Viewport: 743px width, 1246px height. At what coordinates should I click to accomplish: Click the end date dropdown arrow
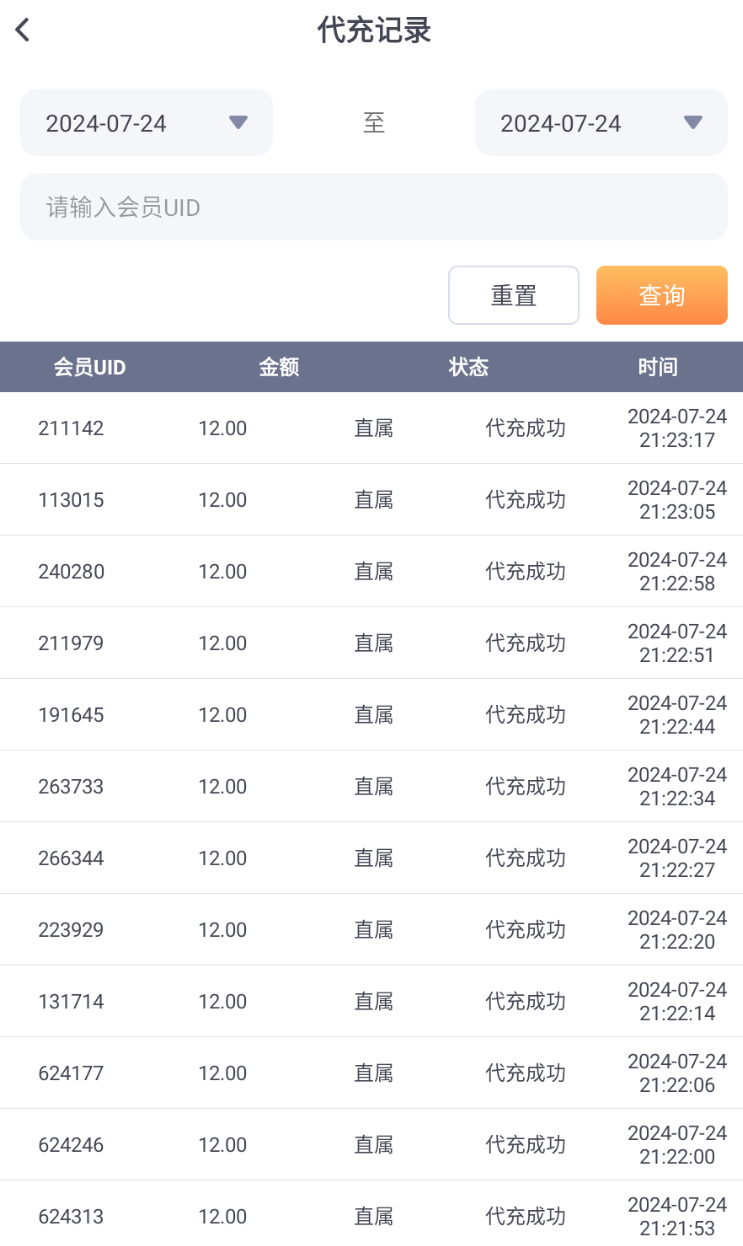[x=692, y=122]
